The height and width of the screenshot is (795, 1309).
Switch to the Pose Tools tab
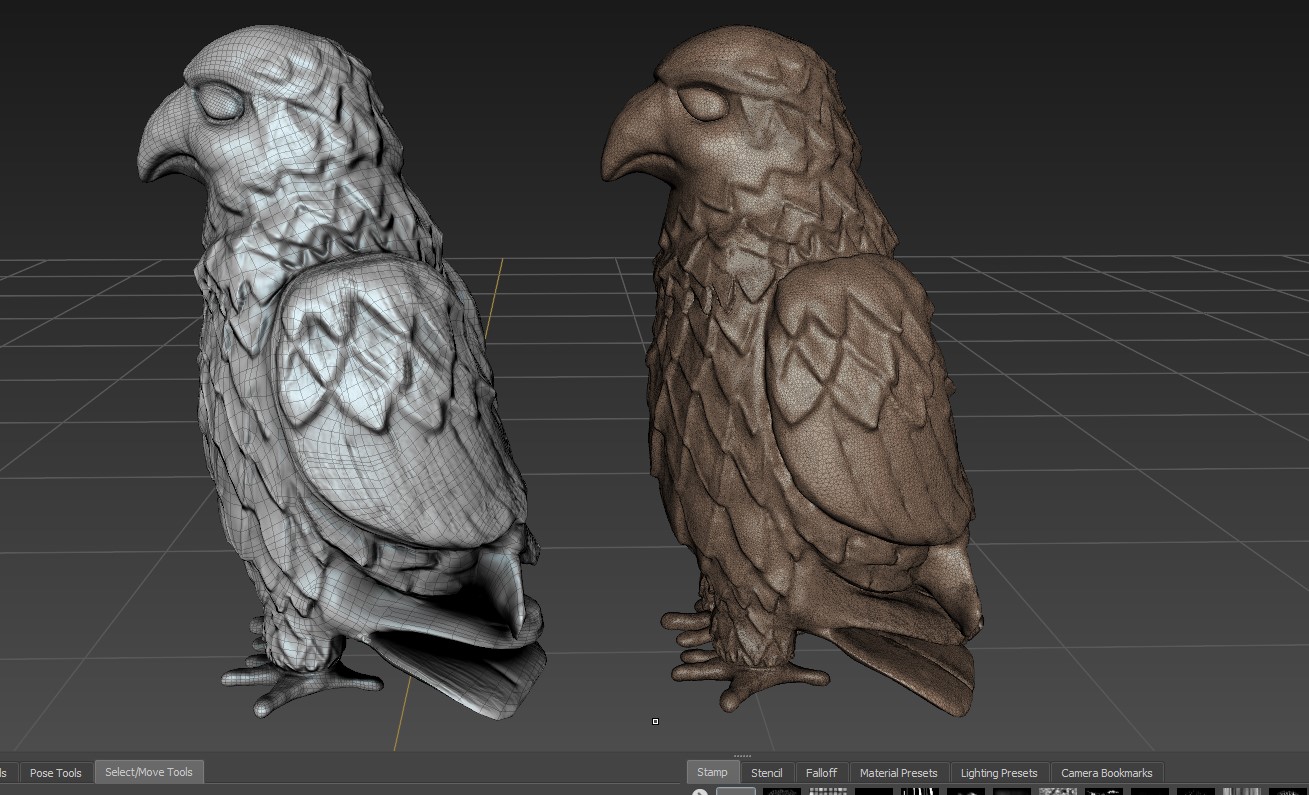point(55,772)
